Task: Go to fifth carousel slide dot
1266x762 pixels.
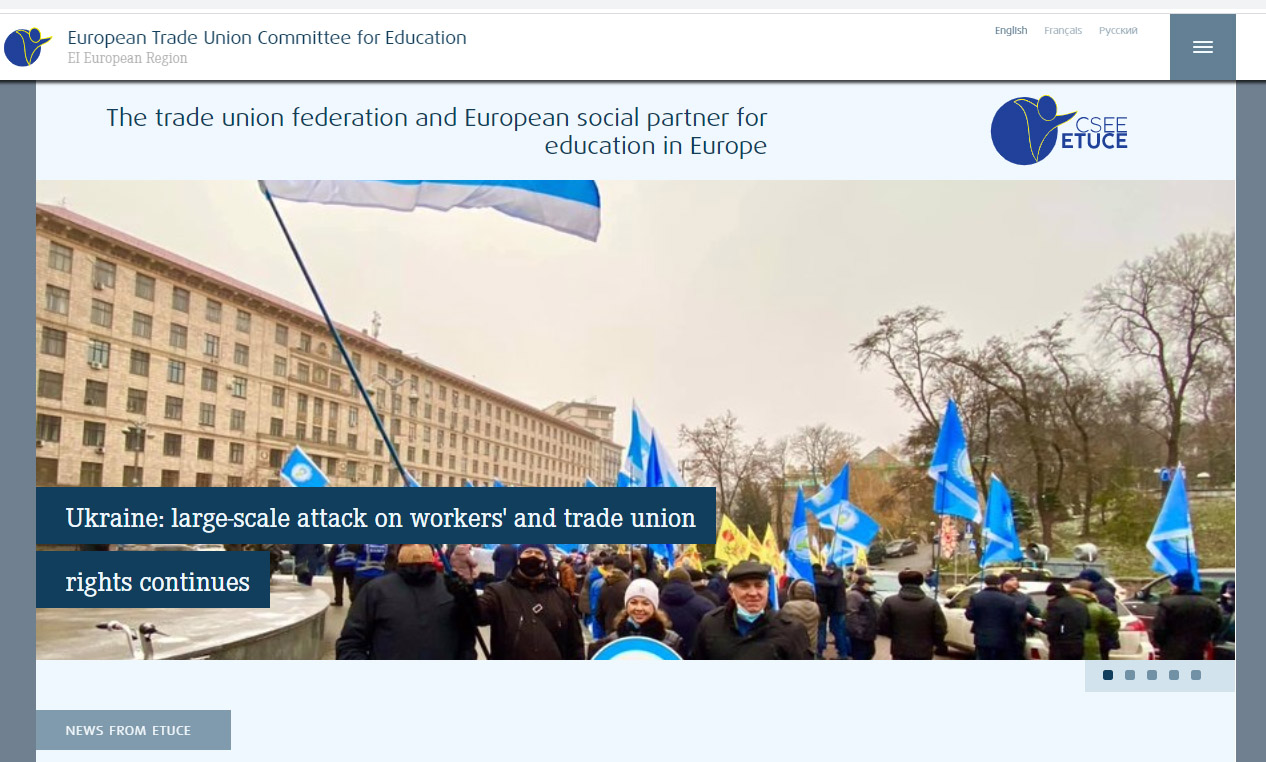Action: pos(1196,675)
